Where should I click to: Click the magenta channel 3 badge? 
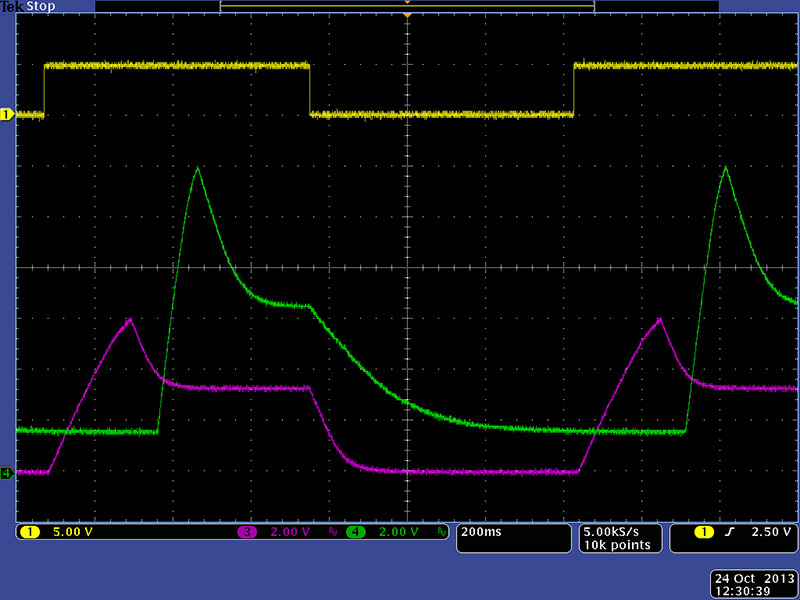point(246,532)
